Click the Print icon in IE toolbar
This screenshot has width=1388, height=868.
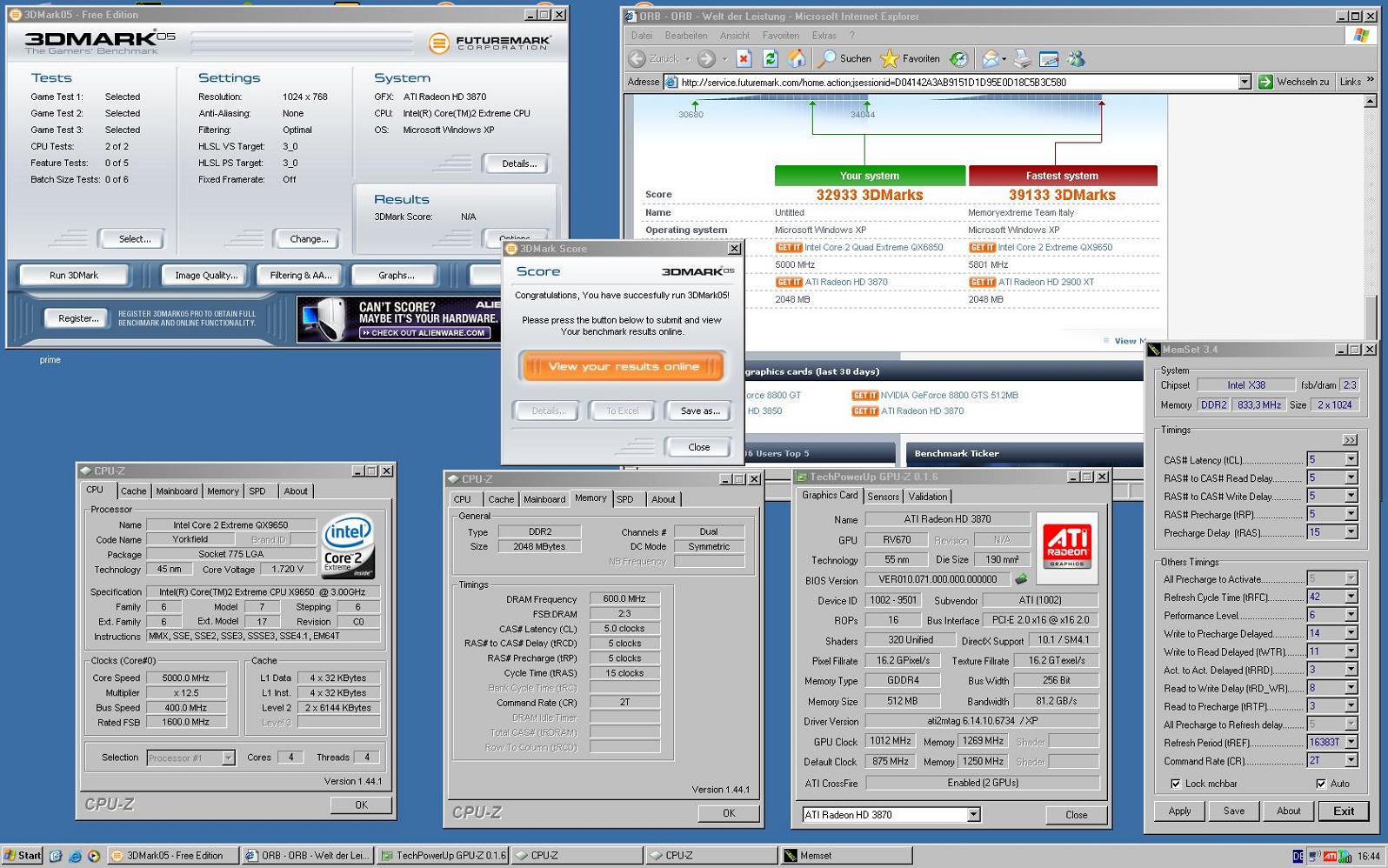pos(1023,58)
